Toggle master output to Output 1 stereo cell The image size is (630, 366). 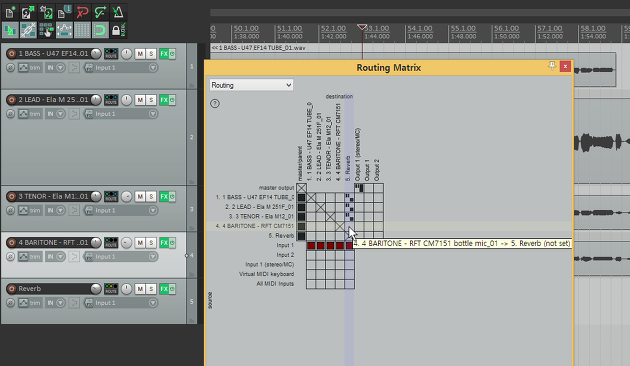[x=359, y=188]
